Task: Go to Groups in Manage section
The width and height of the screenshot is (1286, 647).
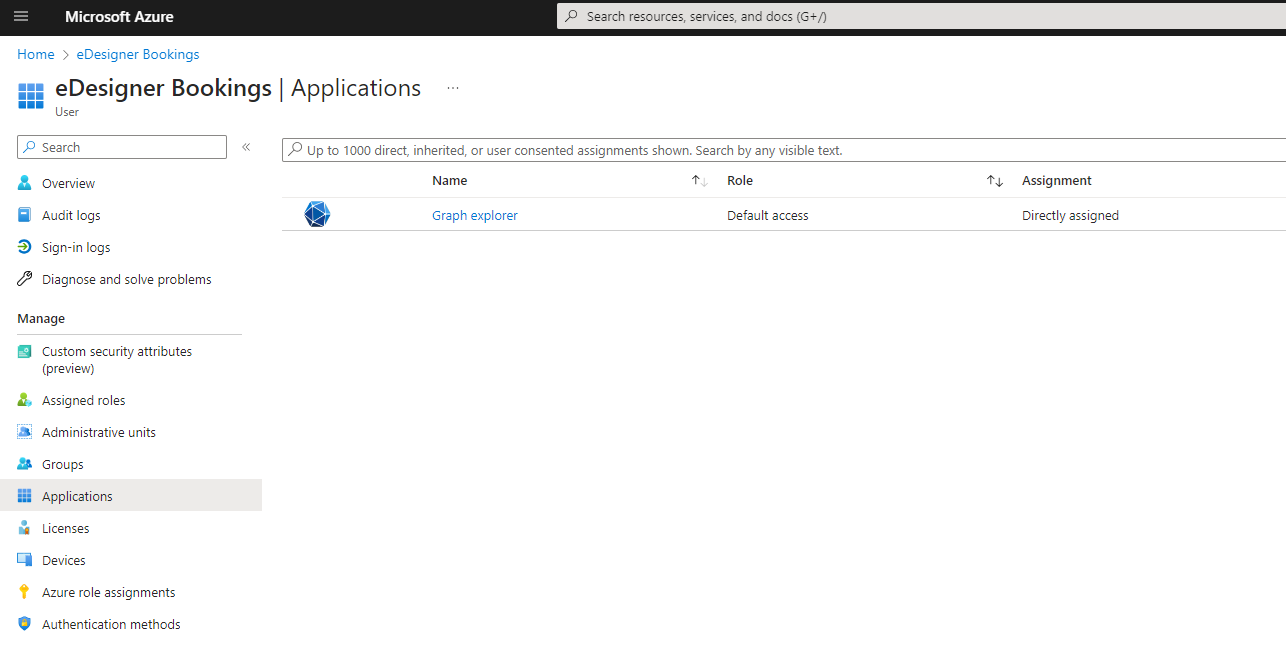Action: coord(63,465)
